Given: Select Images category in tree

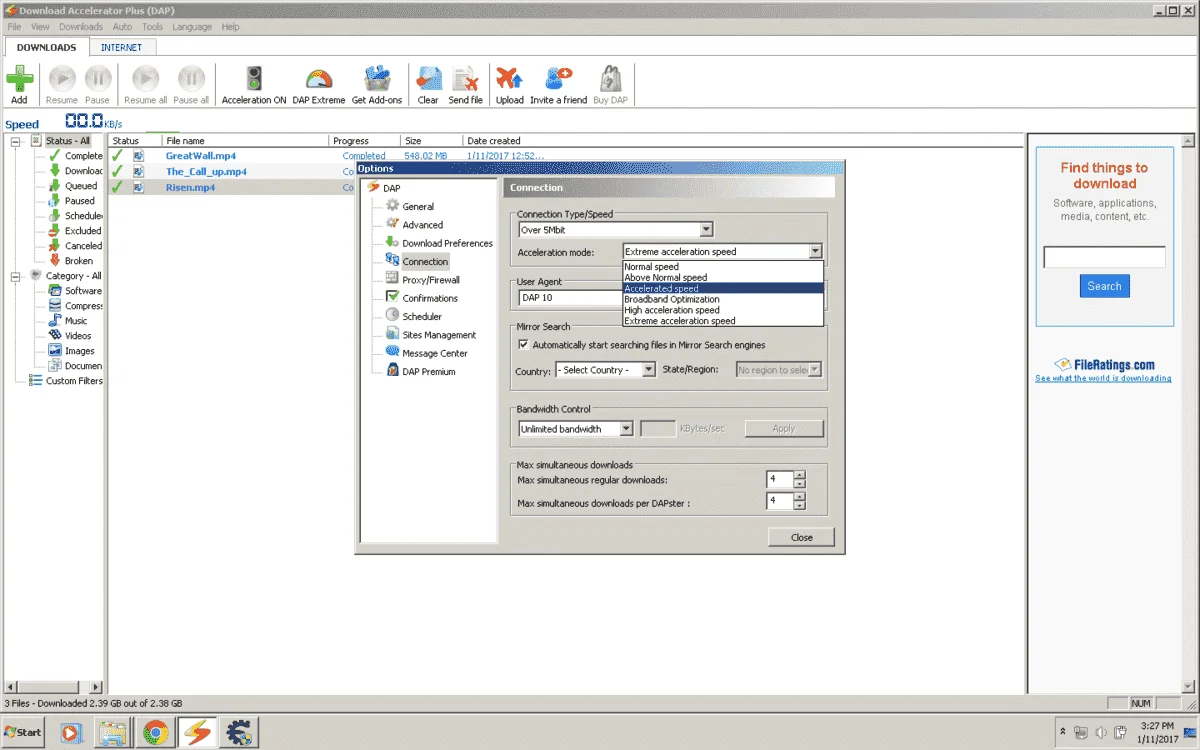Looking at the screenshot, I should (x=72, y=351).
